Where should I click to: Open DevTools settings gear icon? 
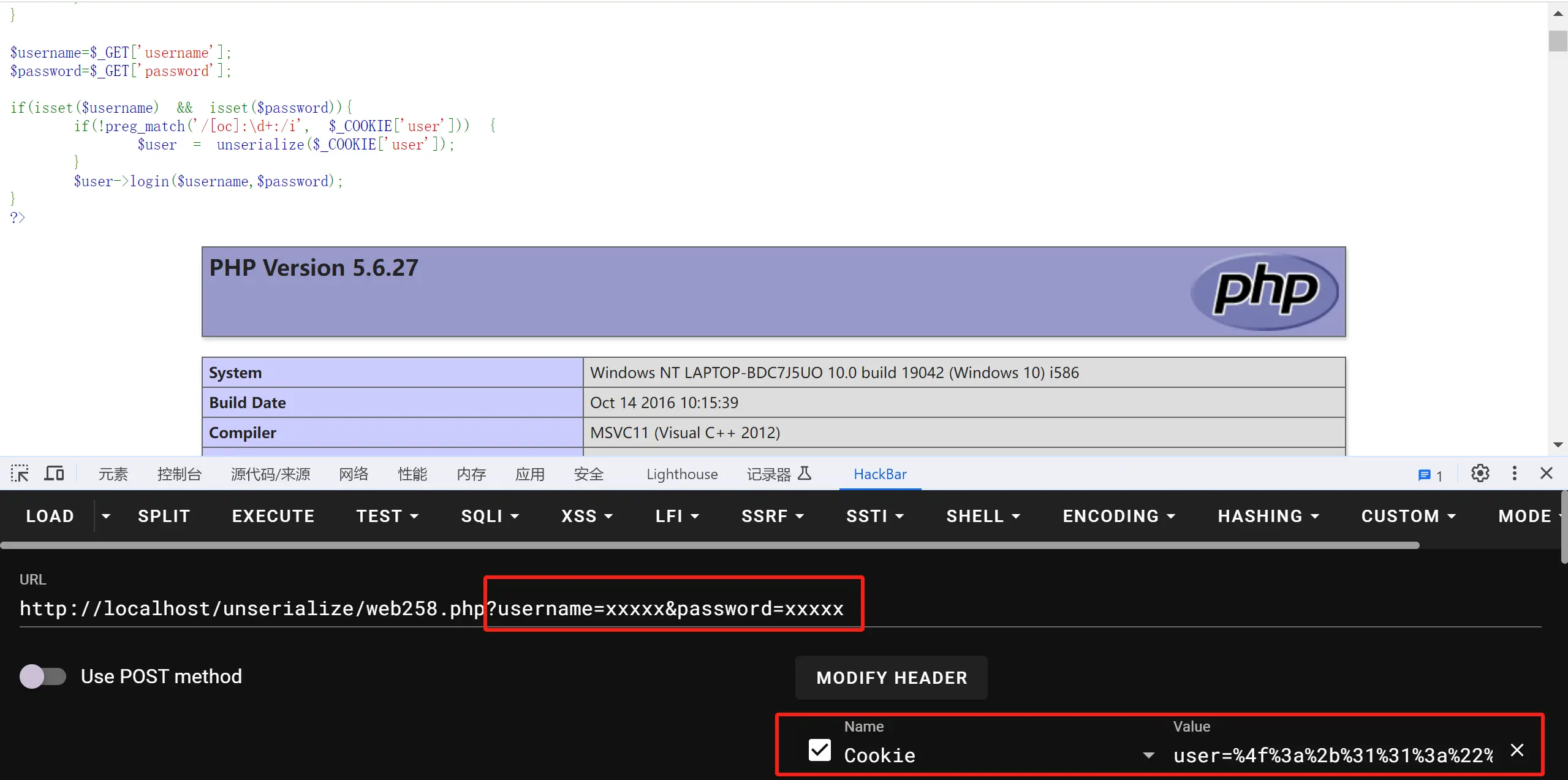[1480, 474]
